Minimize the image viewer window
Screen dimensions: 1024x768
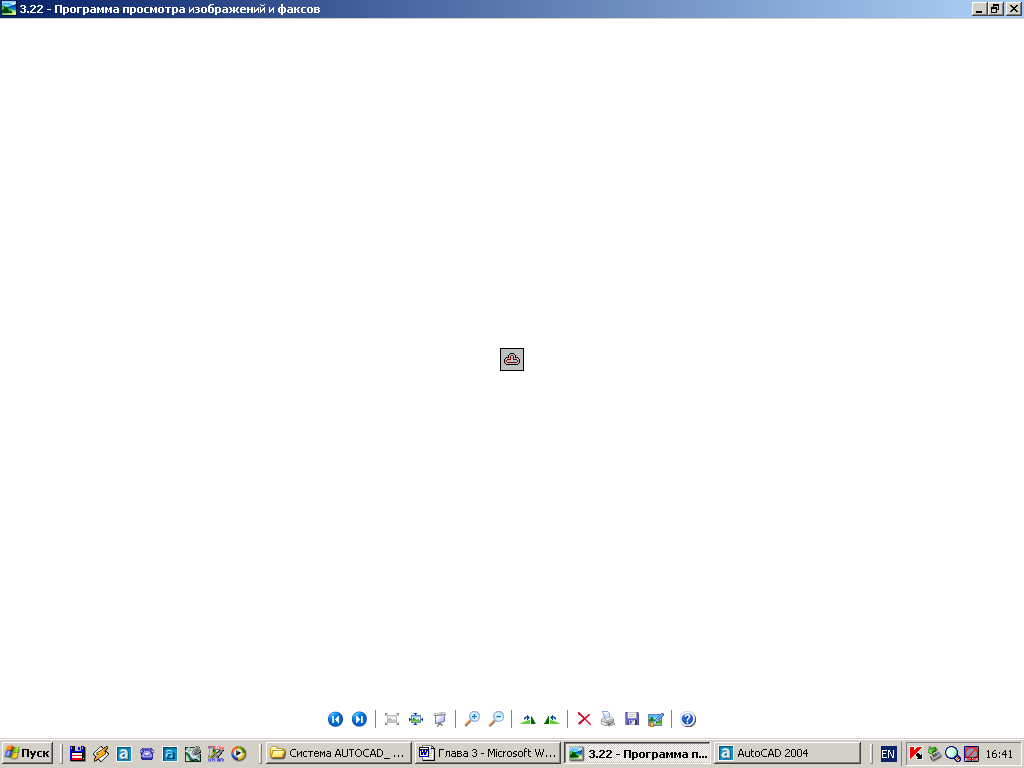click(x=979, y=8)
